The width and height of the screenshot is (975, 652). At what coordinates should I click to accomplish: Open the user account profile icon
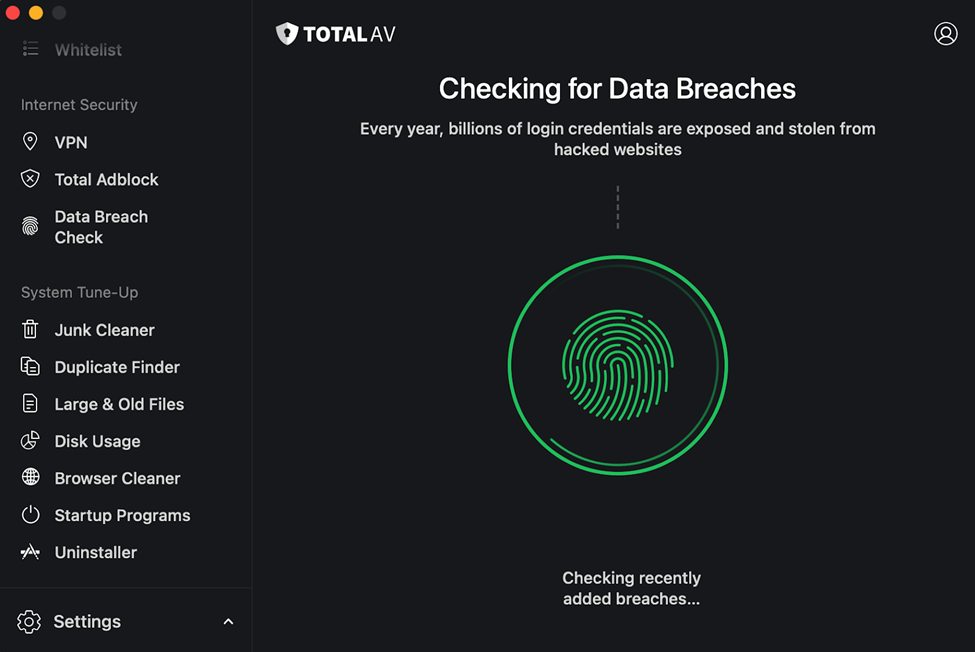(x=946, y=34)
